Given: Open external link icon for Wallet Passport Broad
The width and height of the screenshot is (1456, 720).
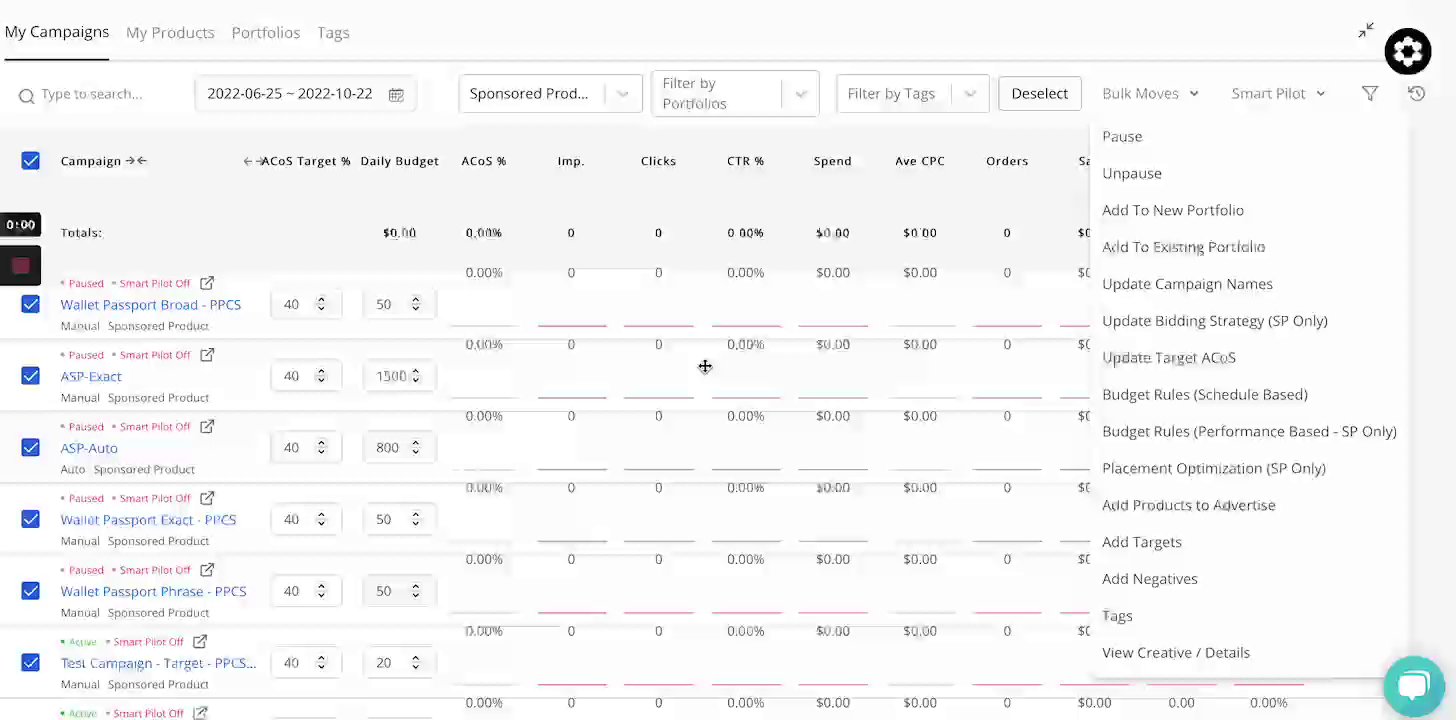Looking at the screenshot, I should tap(207, 283).
